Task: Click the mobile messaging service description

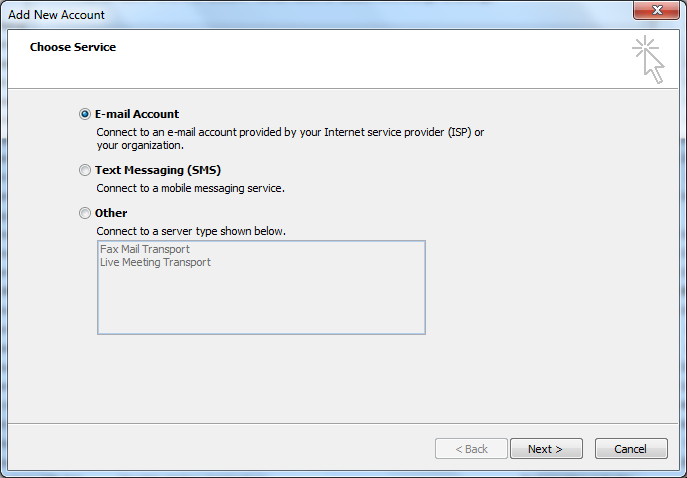Action: (190, 188)
